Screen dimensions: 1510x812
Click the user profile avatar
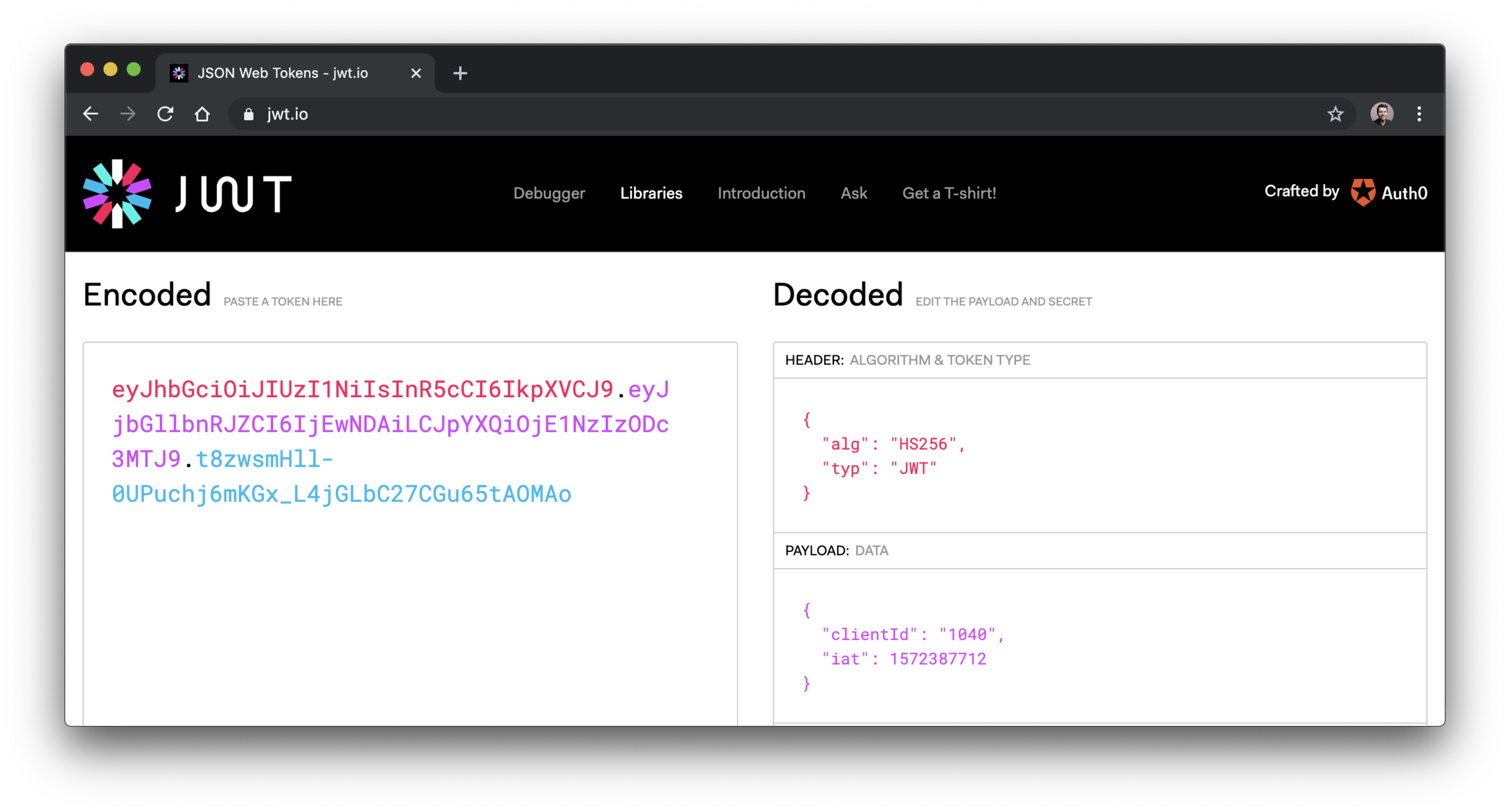tap(1382, 114)
